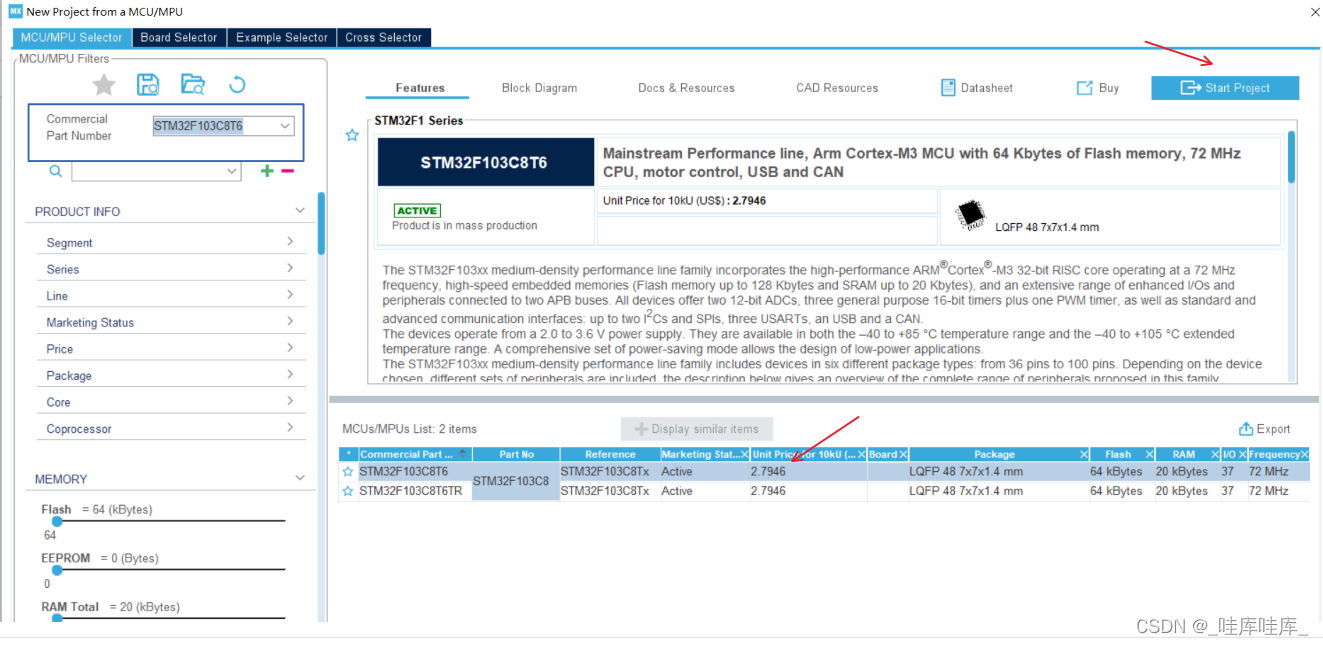
Task: Click the Start Project button
Action: coord(1225,88)
